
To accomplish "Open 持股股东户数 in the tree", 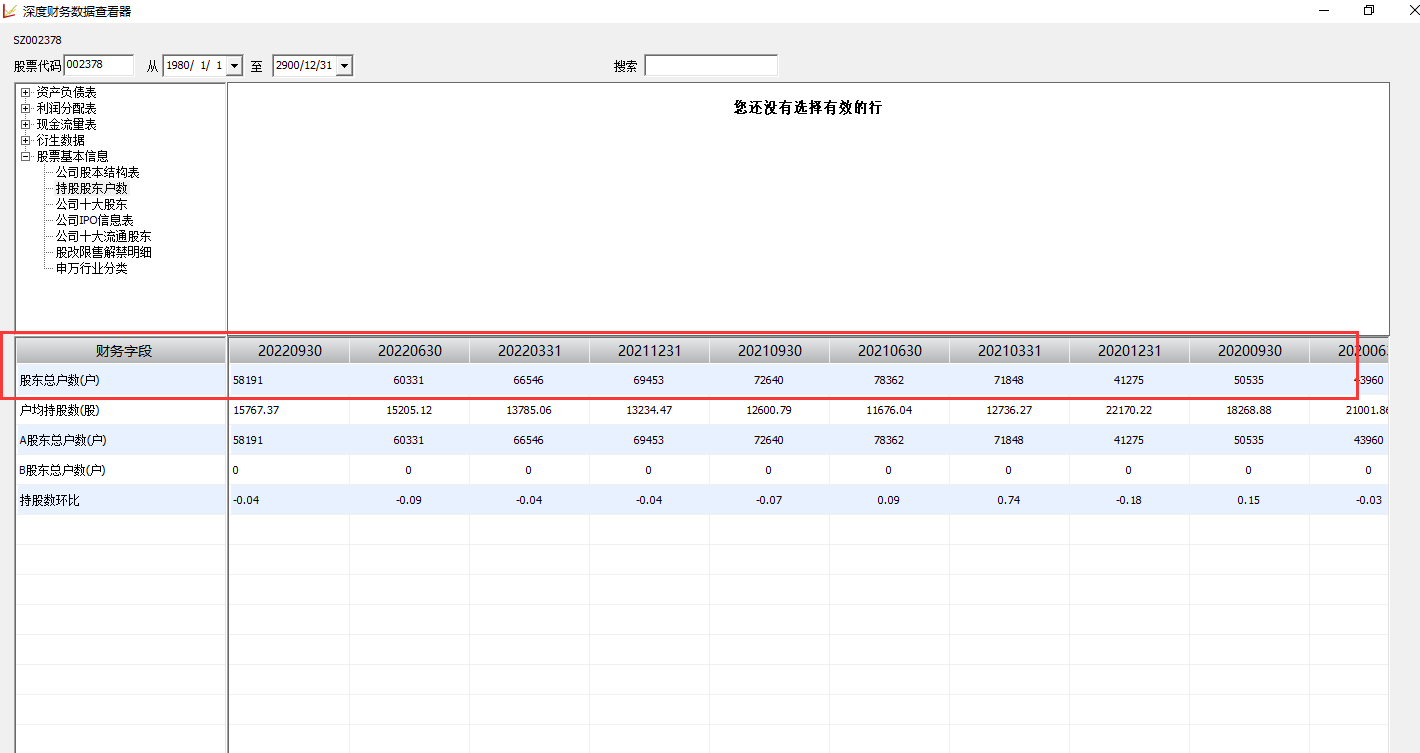I will point(92,188).
